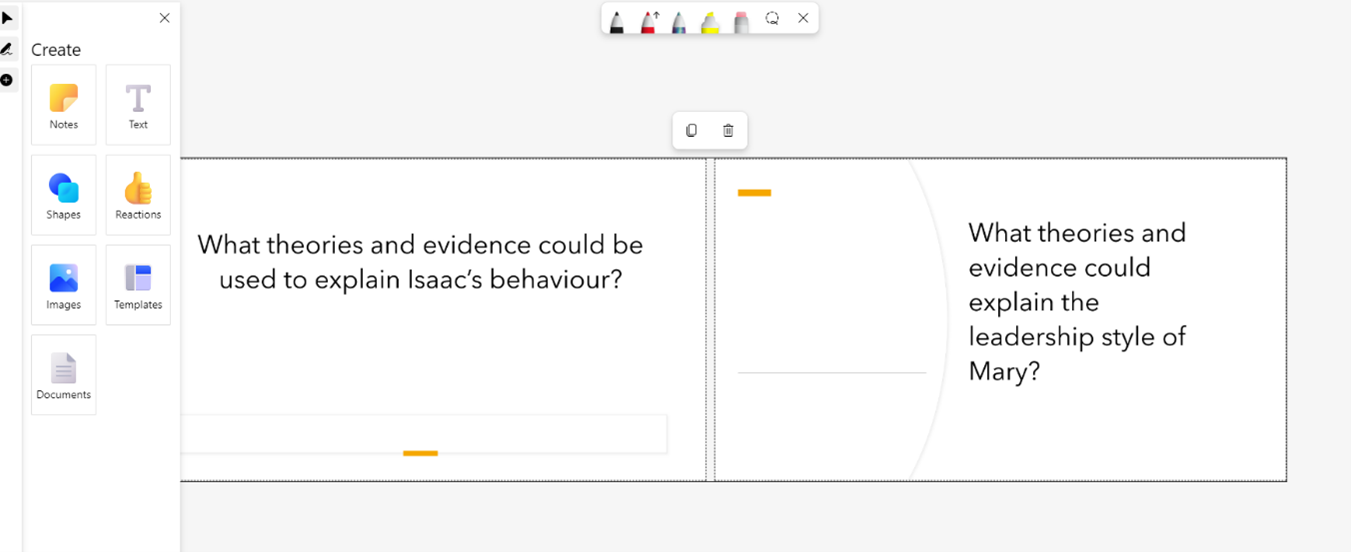Switch to the select pointer mode
Screen dimensions: 1351x552
point(8,18)
